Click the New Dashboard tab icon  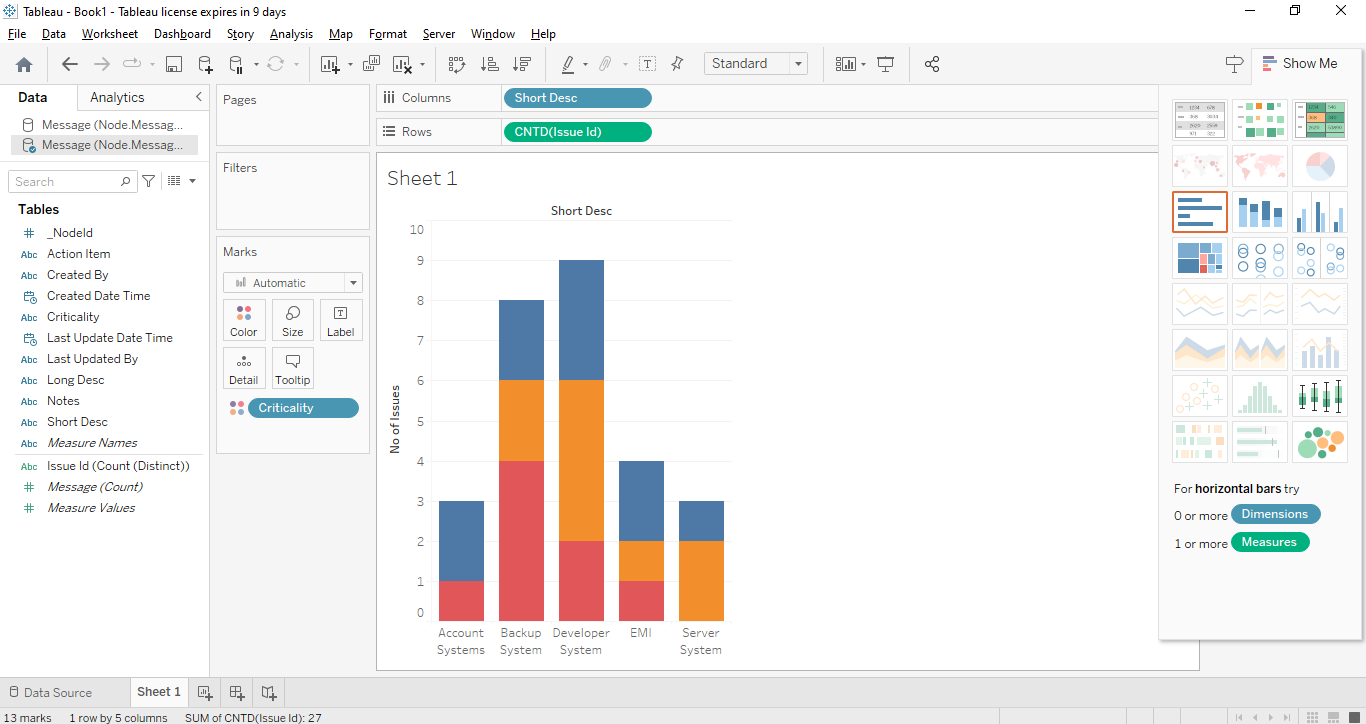(237, 692)
